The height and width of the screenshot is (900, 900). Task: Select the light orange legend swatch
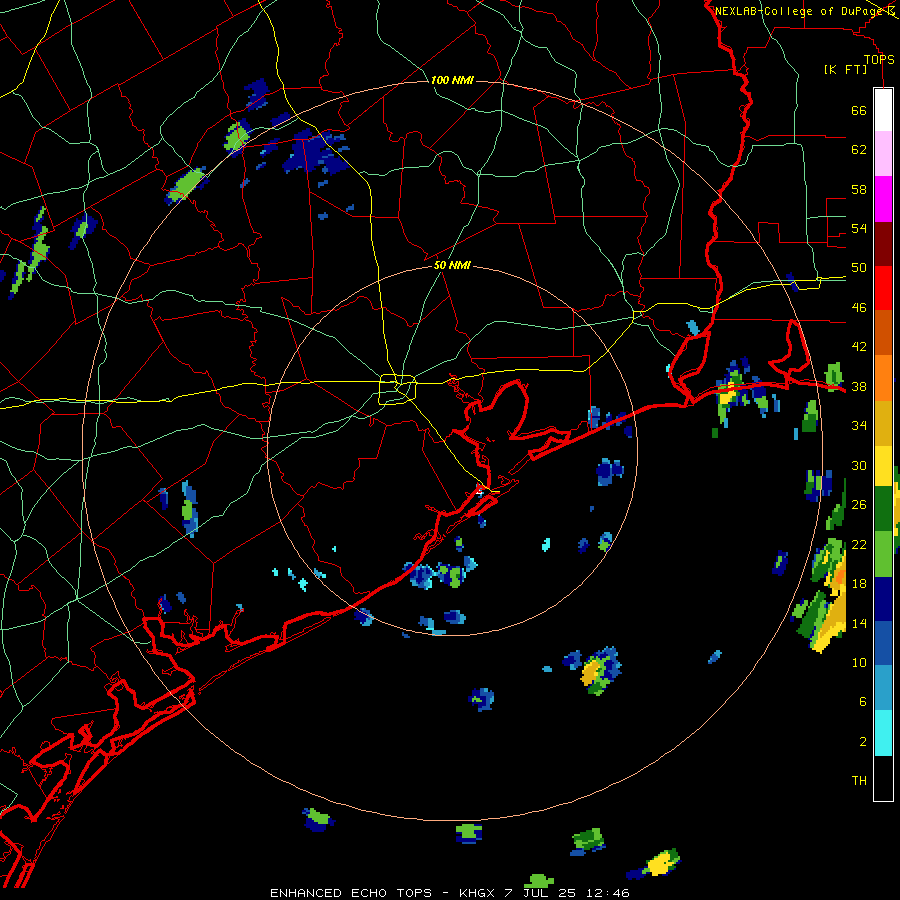point(883,378)
